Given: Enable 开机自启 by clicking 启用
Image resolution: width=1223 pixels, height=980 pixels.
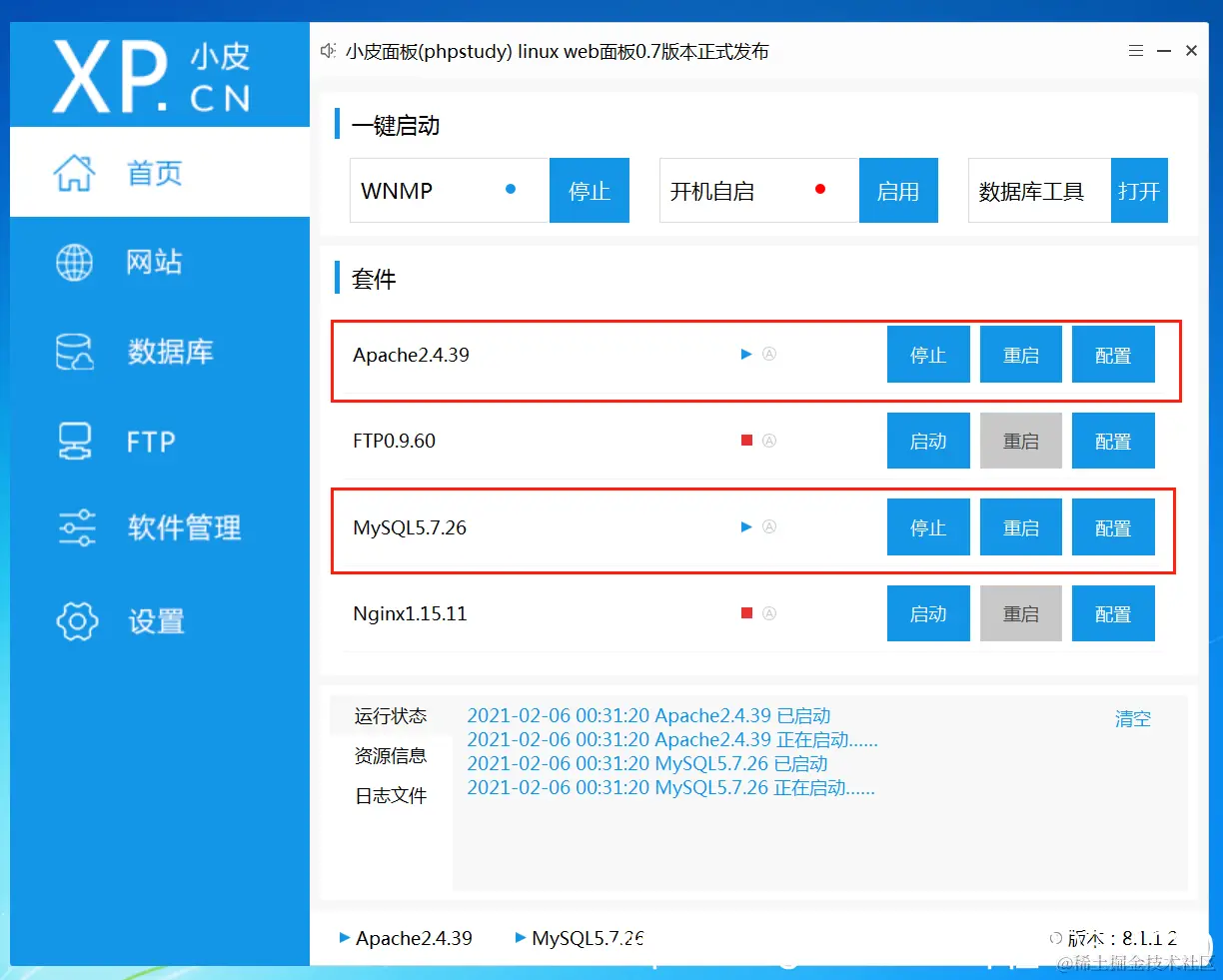Looking at the screenshot, I should tap(897, 190).
